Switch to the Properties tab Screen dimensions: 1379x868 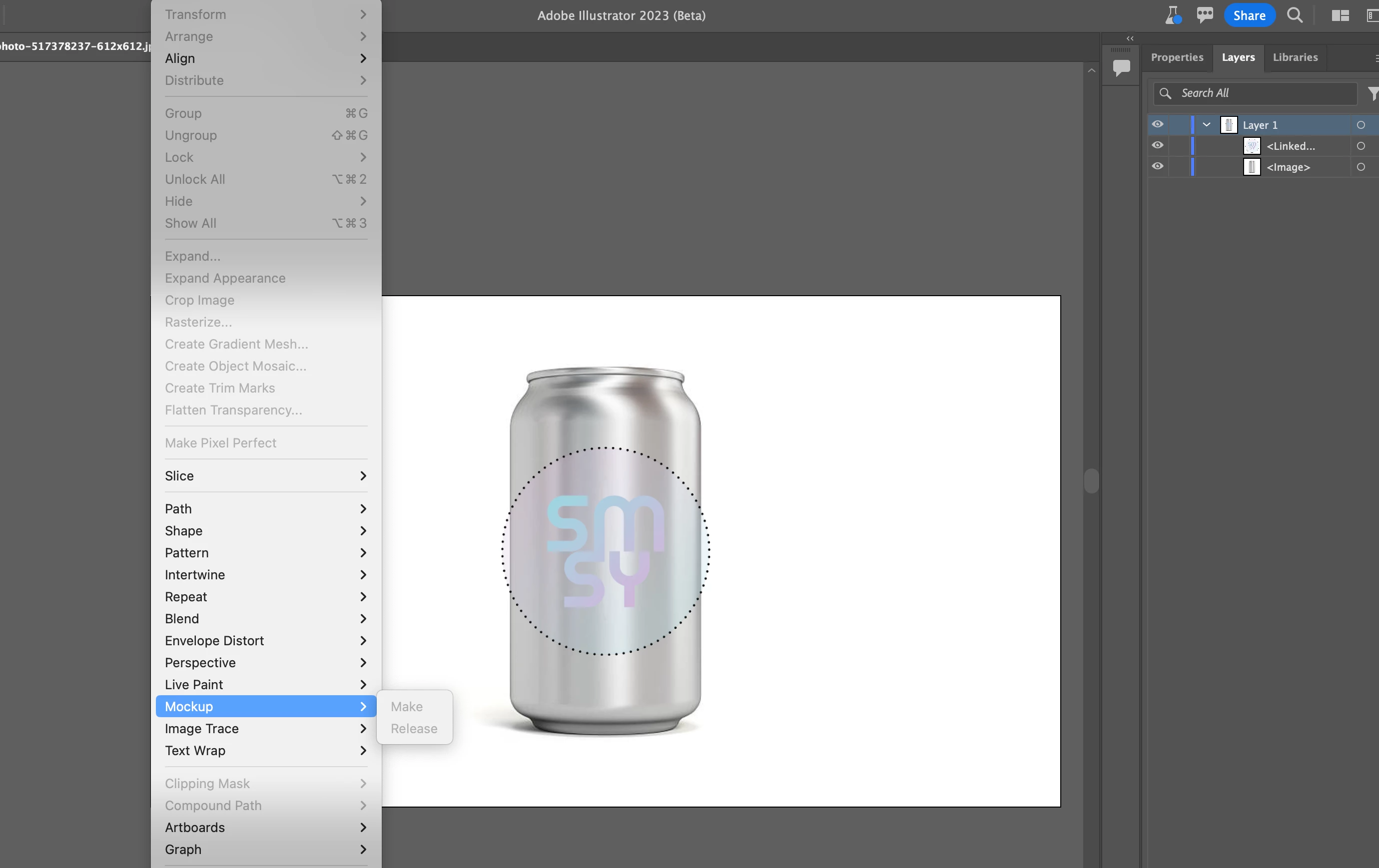[x=1177, y=57]
